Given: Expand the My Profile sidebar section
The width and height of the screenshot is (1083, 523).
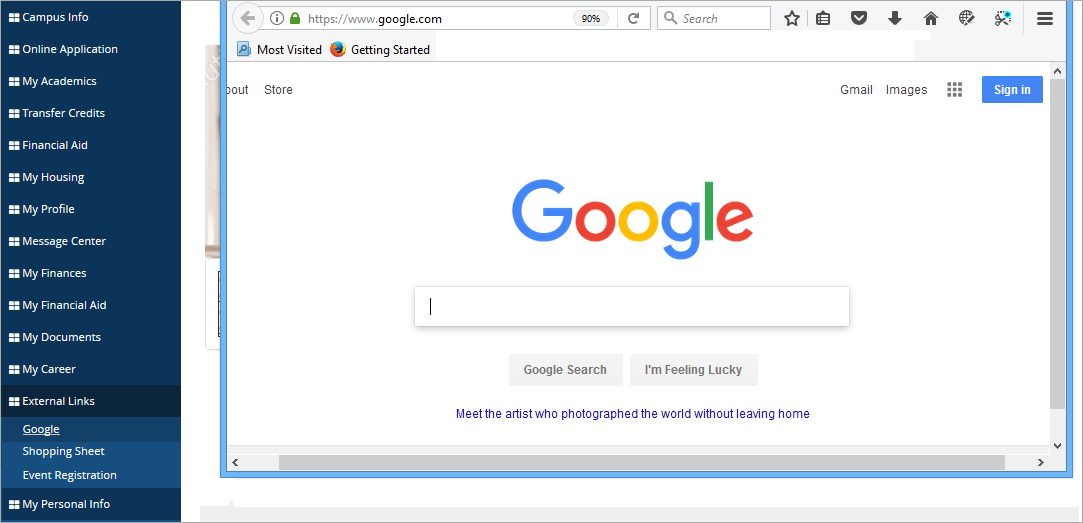Looking at the screenshot, I should click(x=90, y=209).
